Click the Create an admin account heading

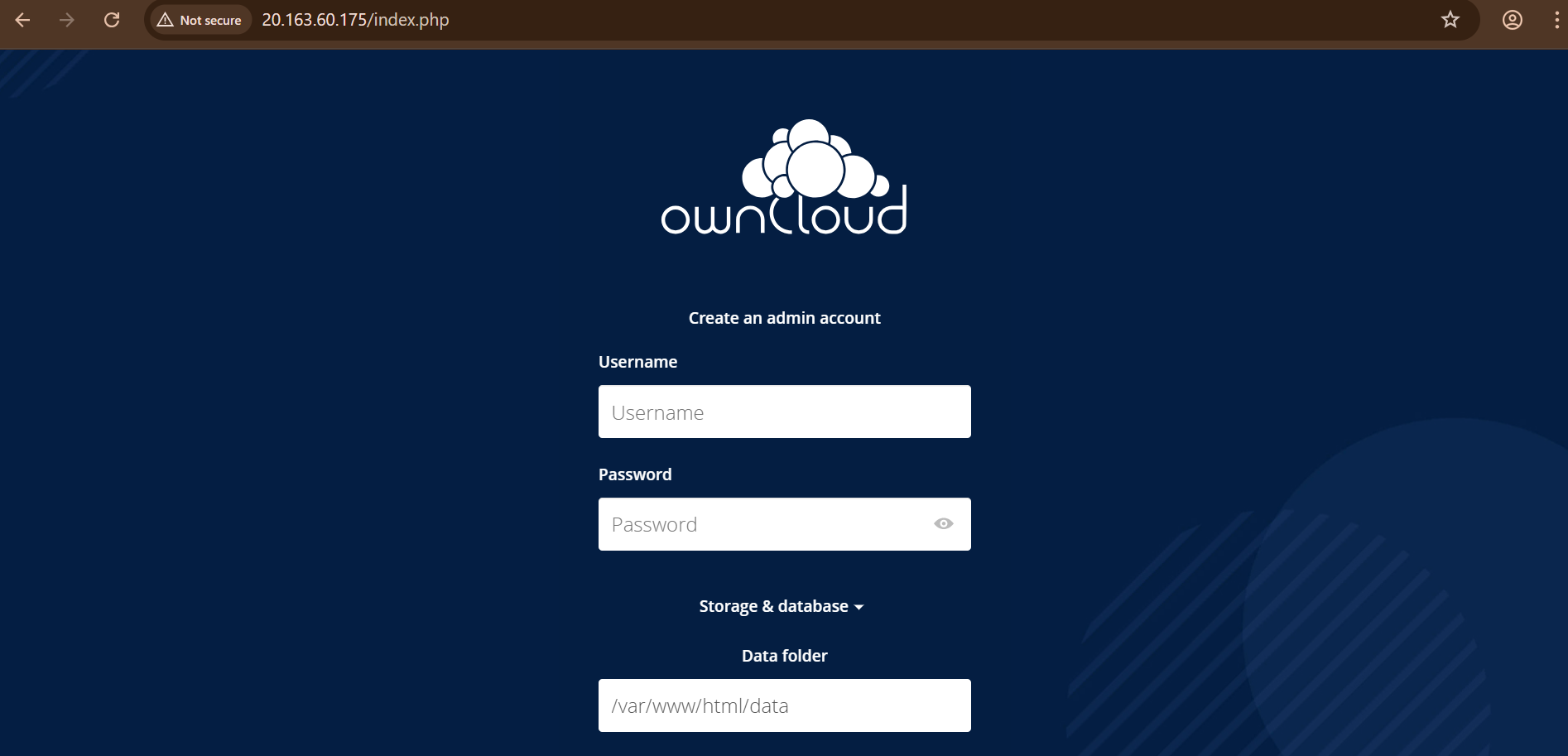[784, 318]
